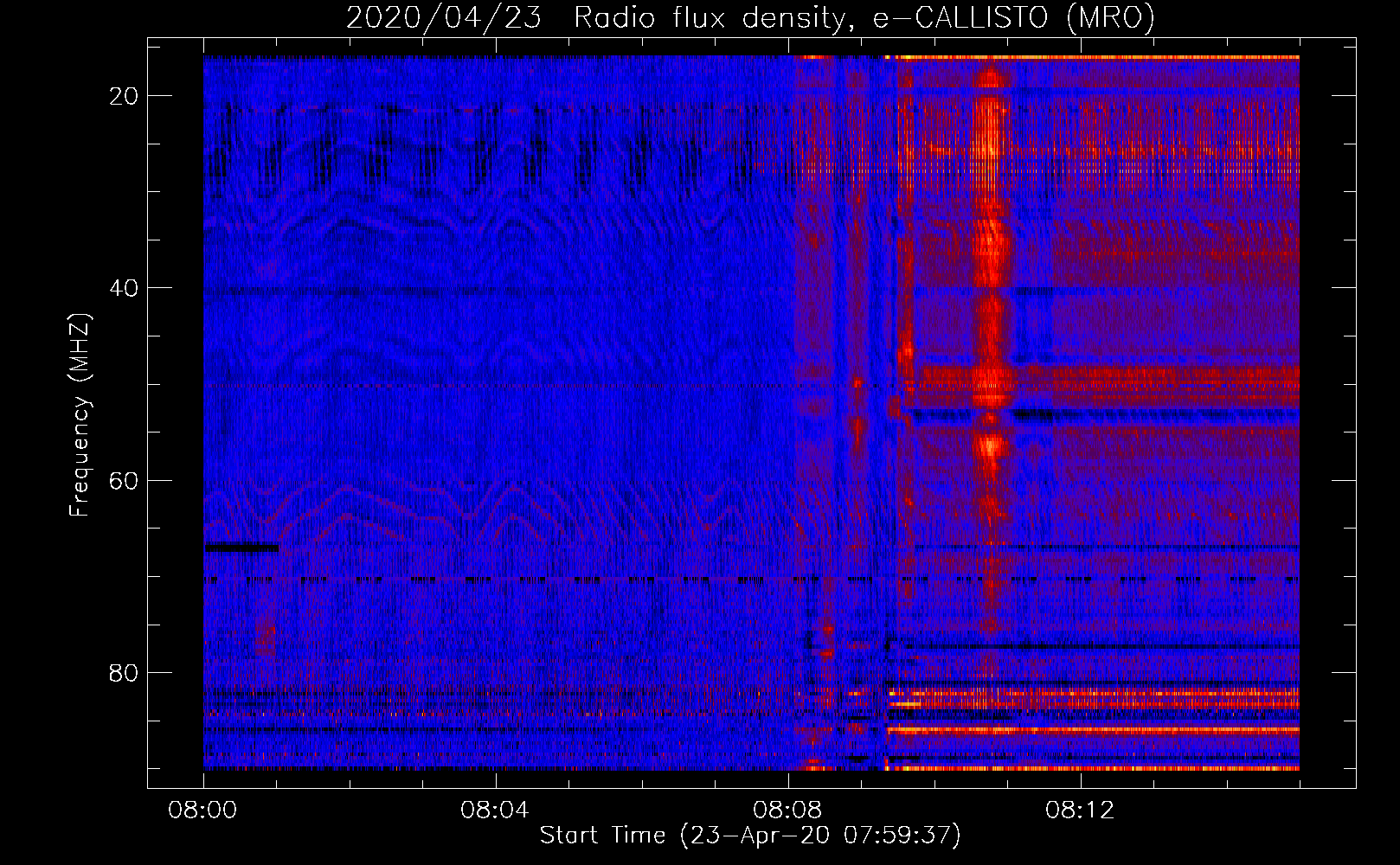Click the 80 MHz frequency tick label
The height and width of the screenshot is (865, 1400).
[124, 673]
